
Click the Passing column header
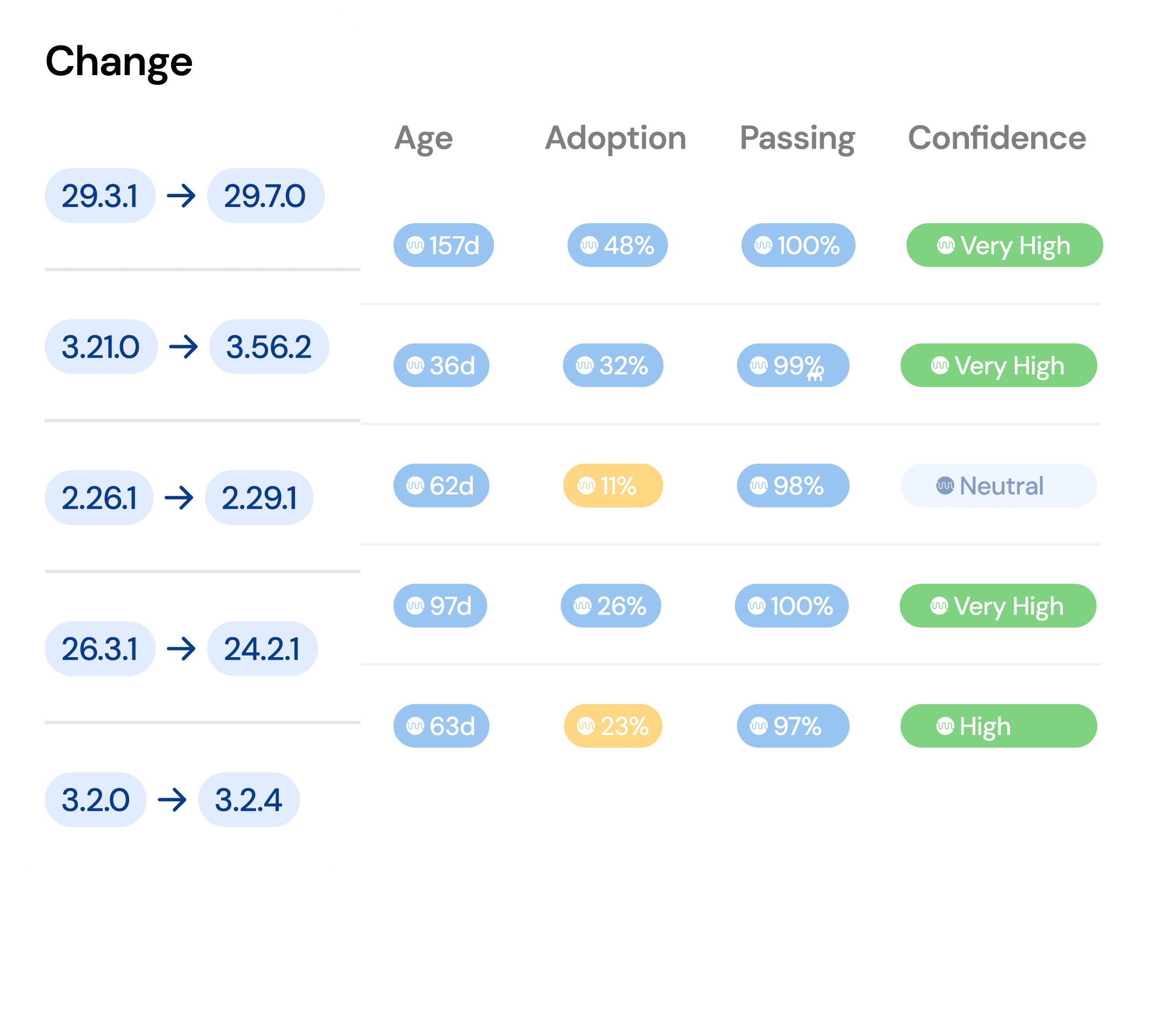pyautogui.click(x=797, y=139)
